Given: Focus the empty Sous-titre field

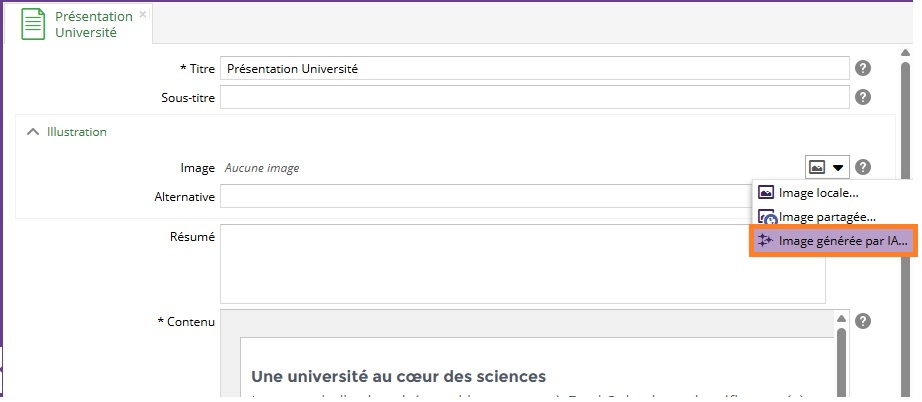Looking at the screenshot, I should [534, 97].
